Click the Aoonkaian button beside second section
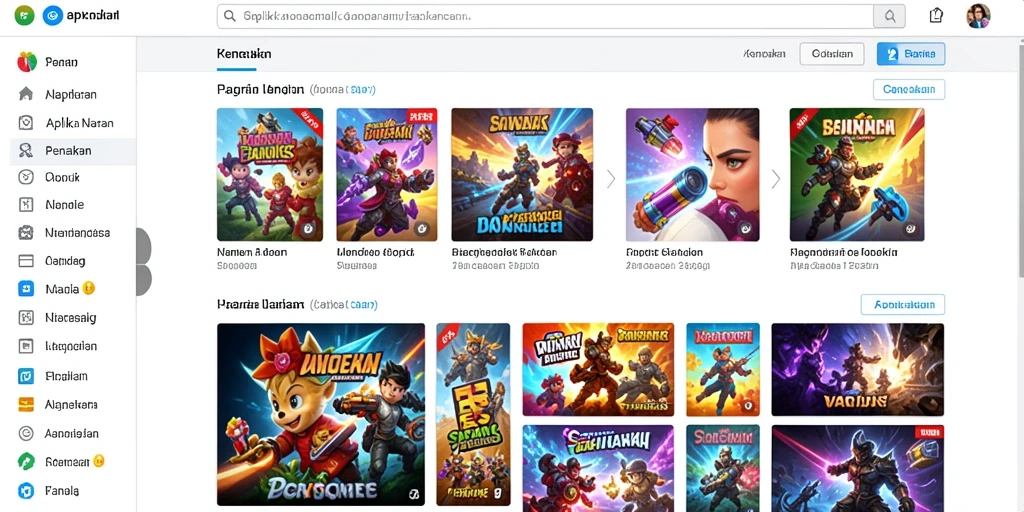1024x512 pixels. [x=903, y=304]
